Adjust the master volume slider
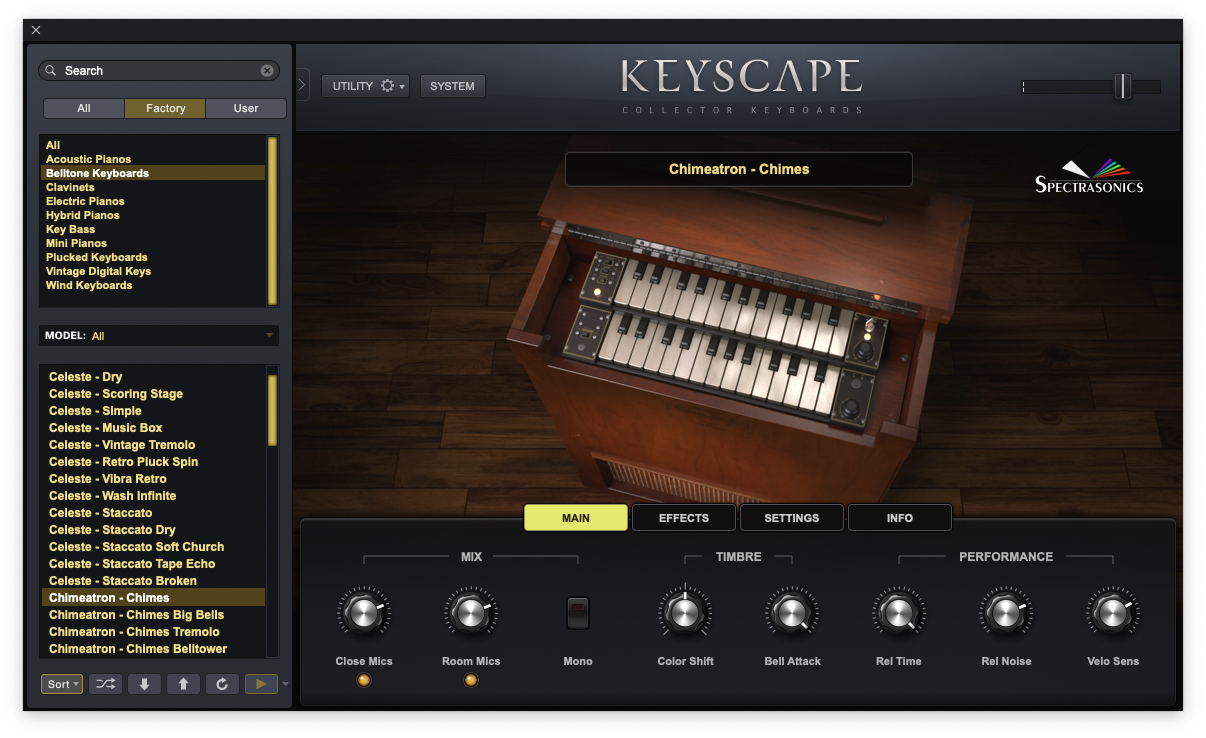The height and width of the screenshot is (738, 1206). (1123, 86)
